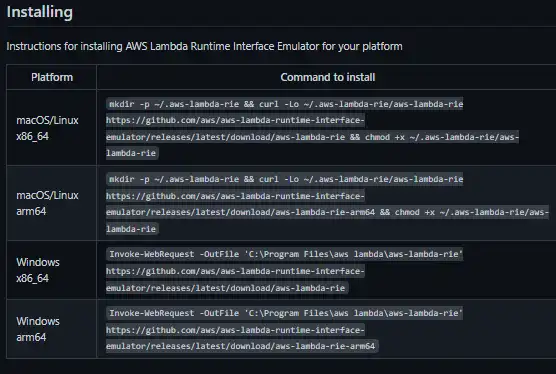Screen dimensions: 556x374
Task: Select the instructions sentence about Runtime Interface Emulator
Action: pyautogui.click(x=204, y=46)
